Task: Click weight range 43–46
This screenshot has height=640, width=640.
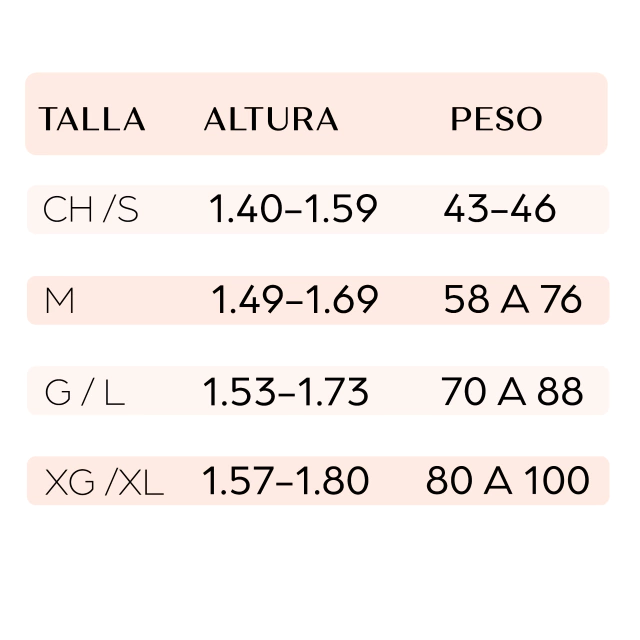Action: (499, 210)
